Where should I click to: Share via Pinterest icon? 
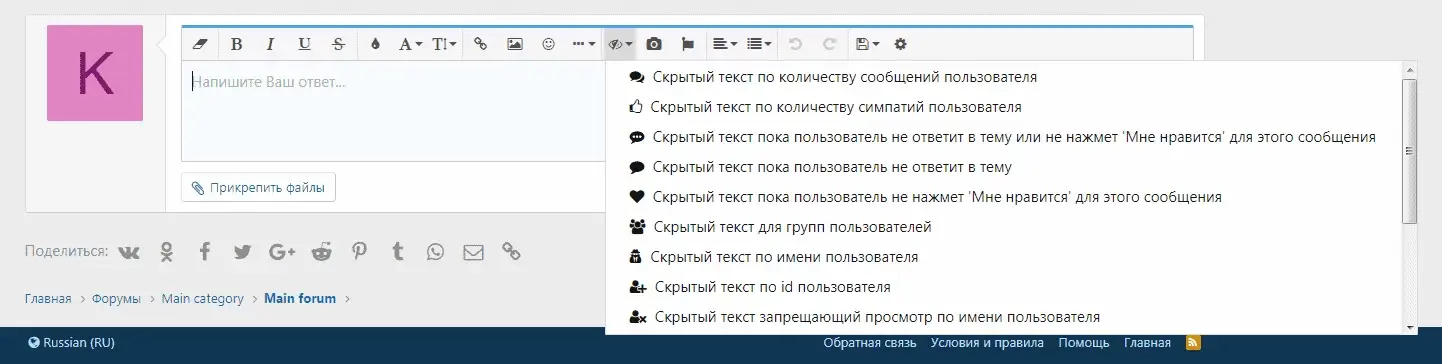[x=359, y=252]
